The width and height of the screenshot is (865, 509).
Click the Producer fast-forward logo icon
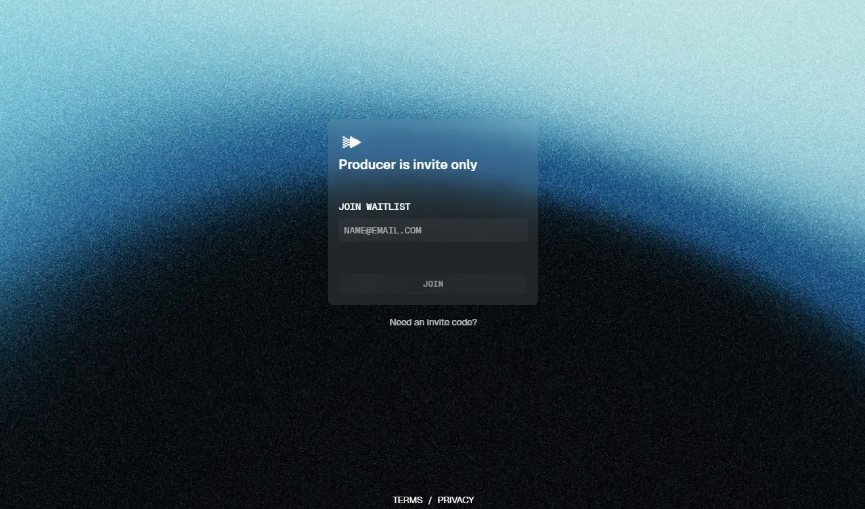pyautogui.click(x=351, y=142)
